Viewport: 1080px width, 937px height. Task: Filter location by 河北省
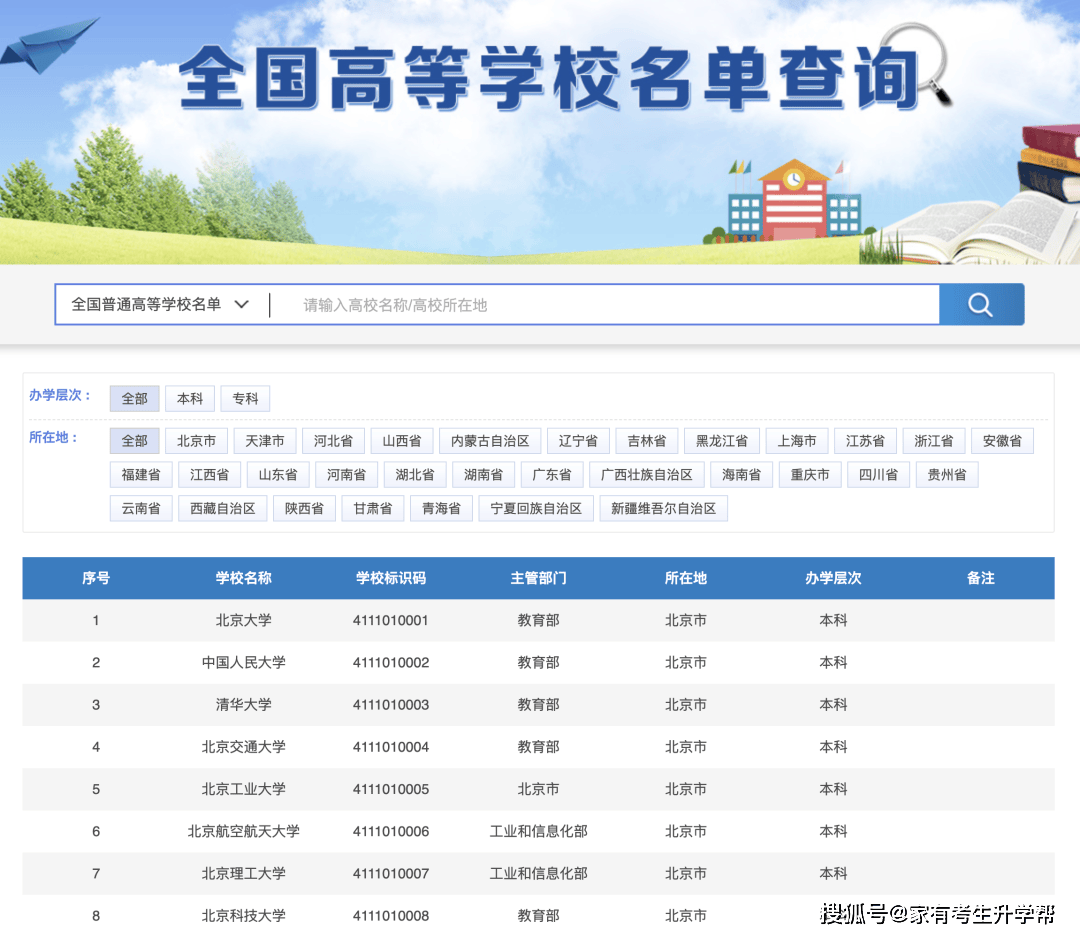click(333, 441)
